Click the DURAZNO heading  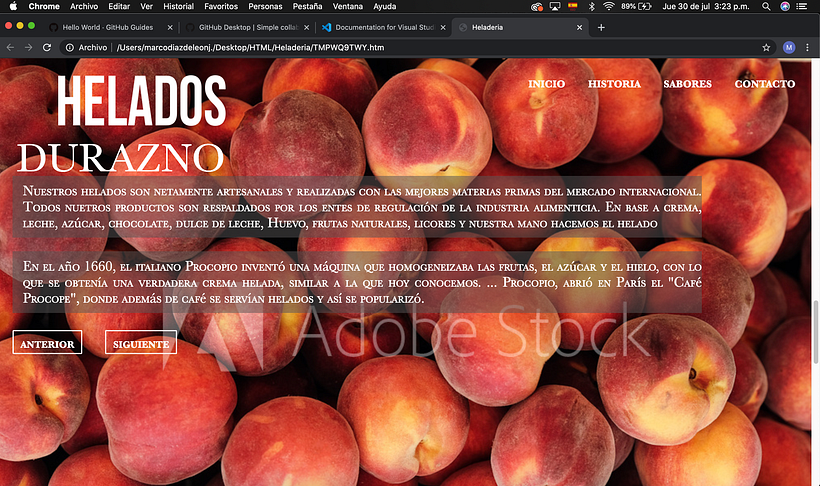[x=120, y=157]
